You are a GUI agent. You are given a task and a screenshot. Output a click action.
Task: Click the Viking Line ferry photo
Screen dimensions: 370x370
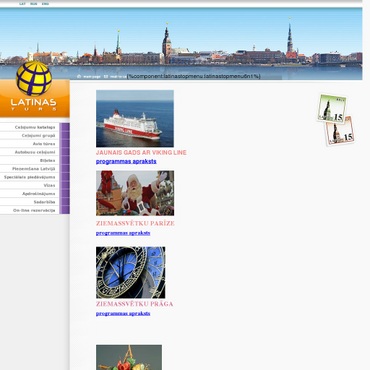[135, 119]
